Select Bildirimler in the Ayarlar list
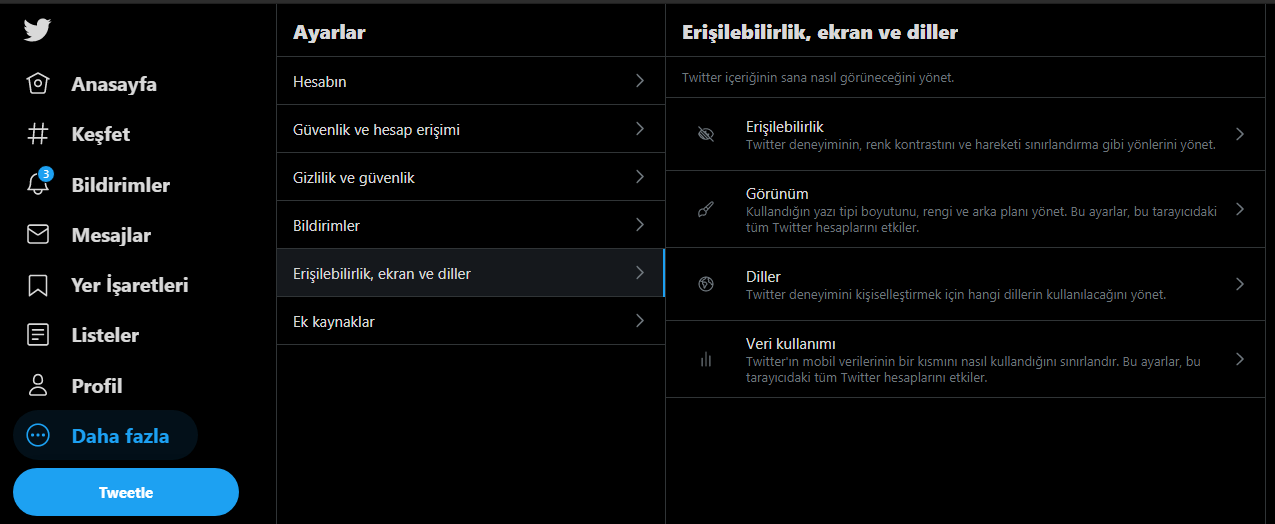 click(326, 225)
